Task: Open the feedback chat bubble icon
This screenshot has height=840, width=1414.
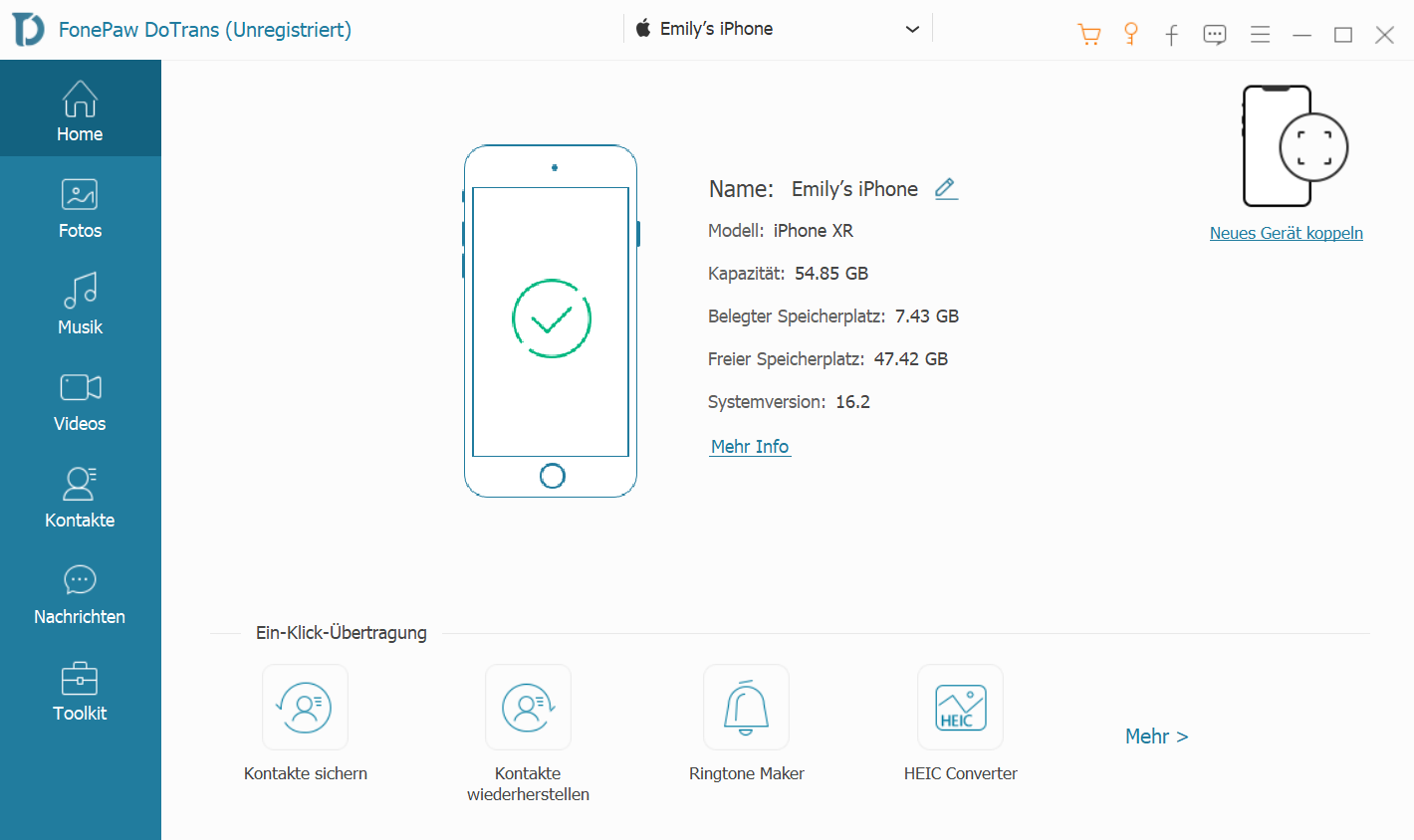Action: click(1215, 35)
